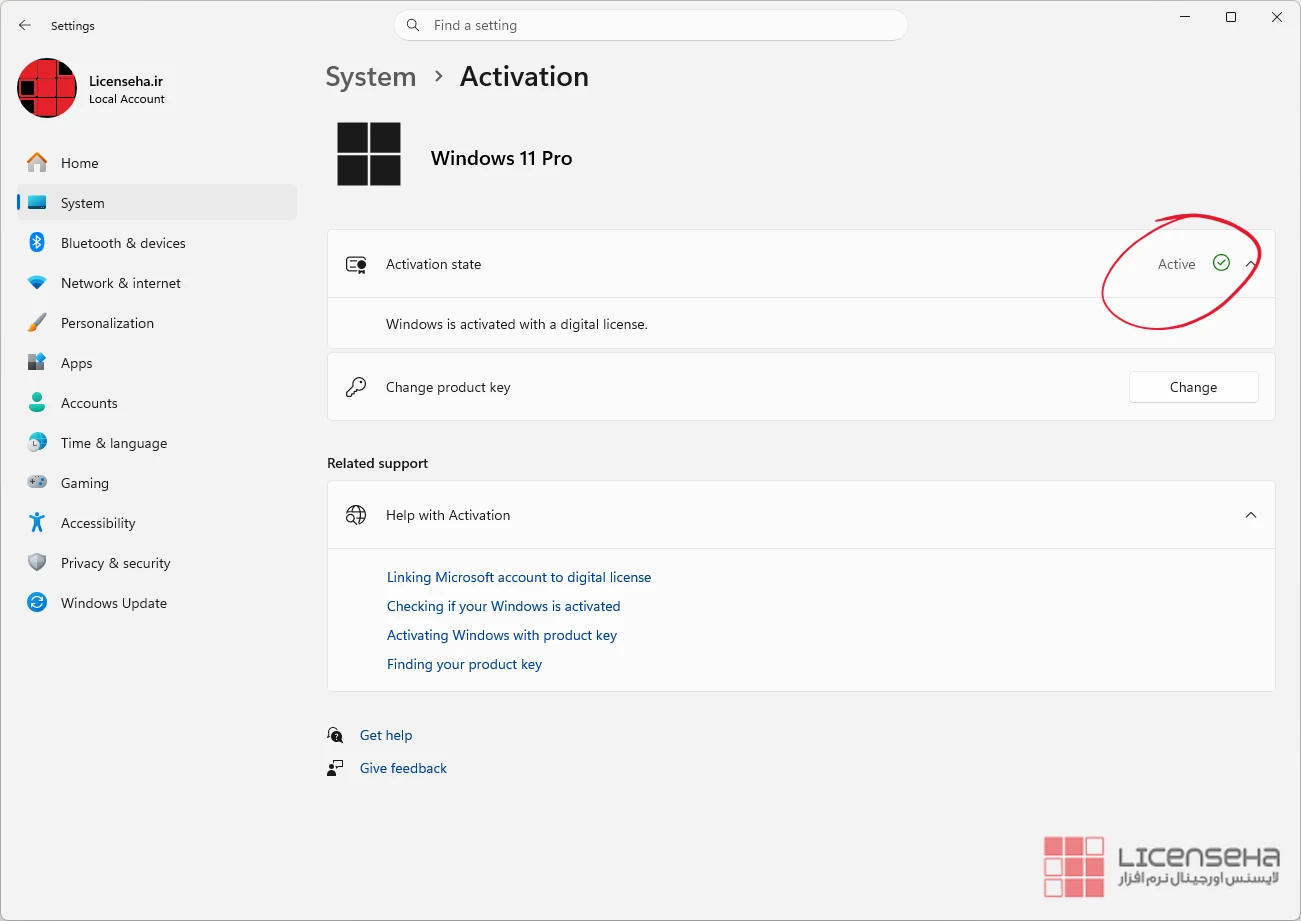The width and height of the screenshot is (1301, 921).
Task: Click the Give feedback icon
Action: tap(335, 768)
